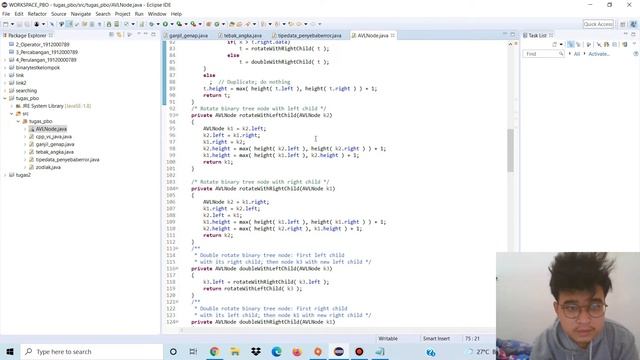
Task: Open the Window menu
Action: pos(157,14)
